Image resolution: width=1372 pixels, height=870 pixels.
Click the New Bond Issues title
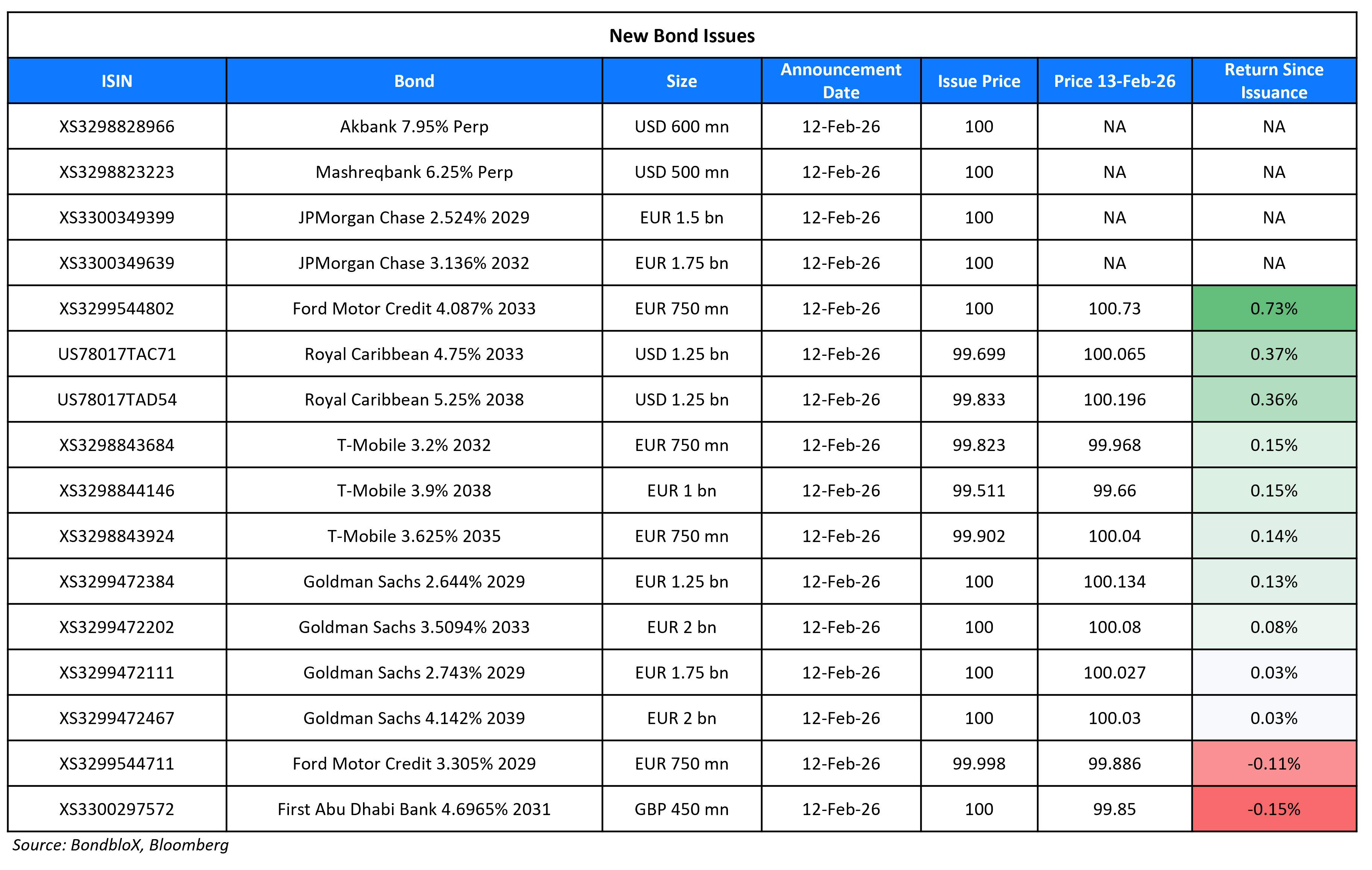point(682,36)
